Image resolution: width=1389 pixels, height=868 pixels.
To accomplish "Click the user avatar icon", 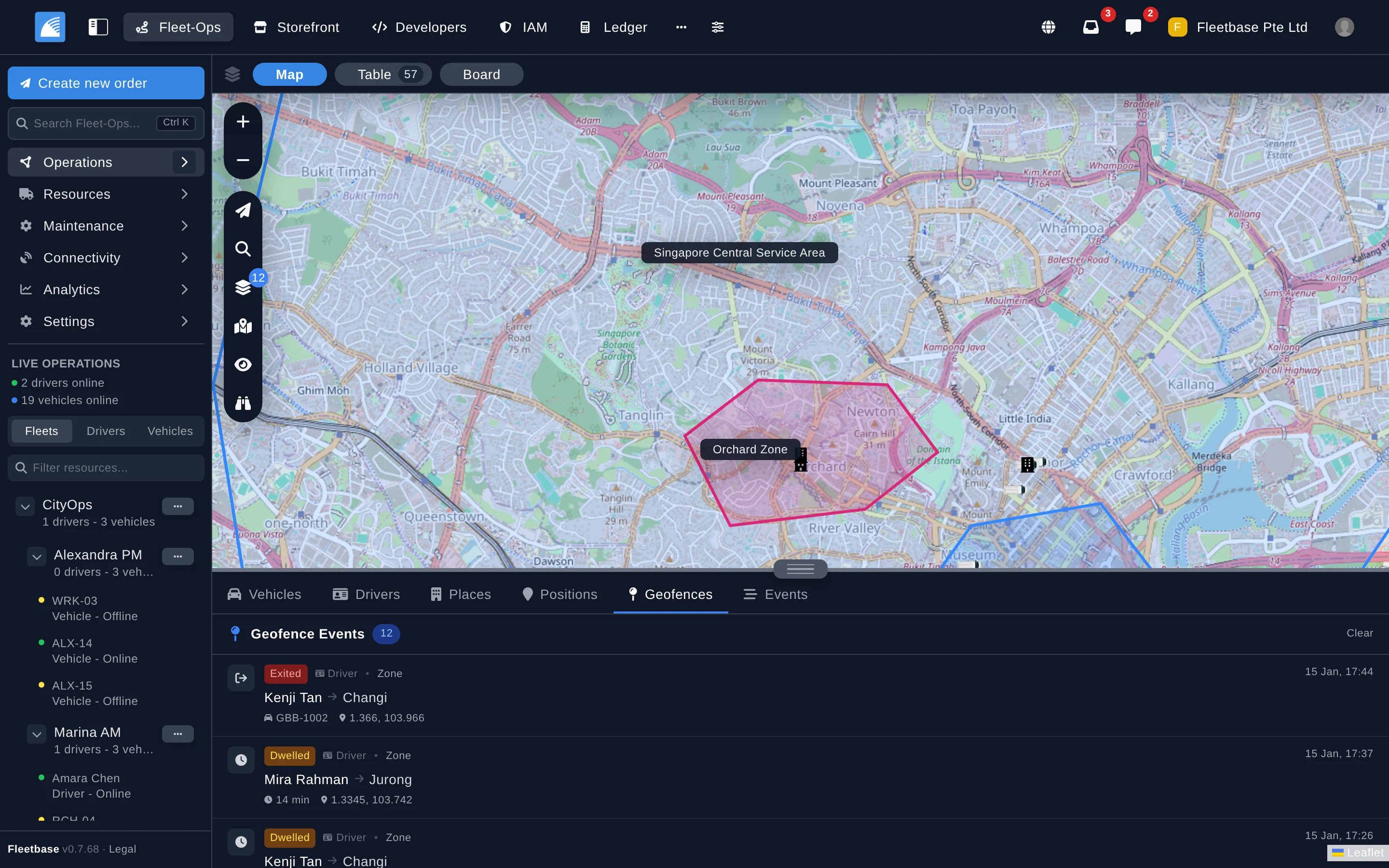I will (1344, 27).
